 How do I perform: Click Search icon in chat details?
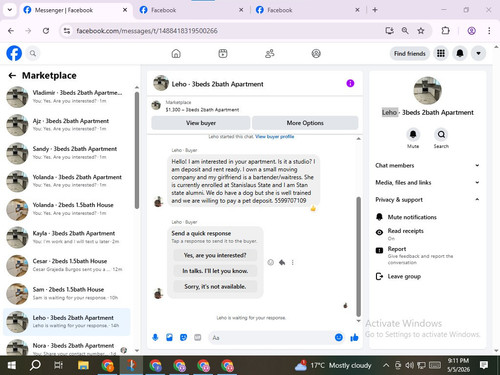[x=441, y=134]
